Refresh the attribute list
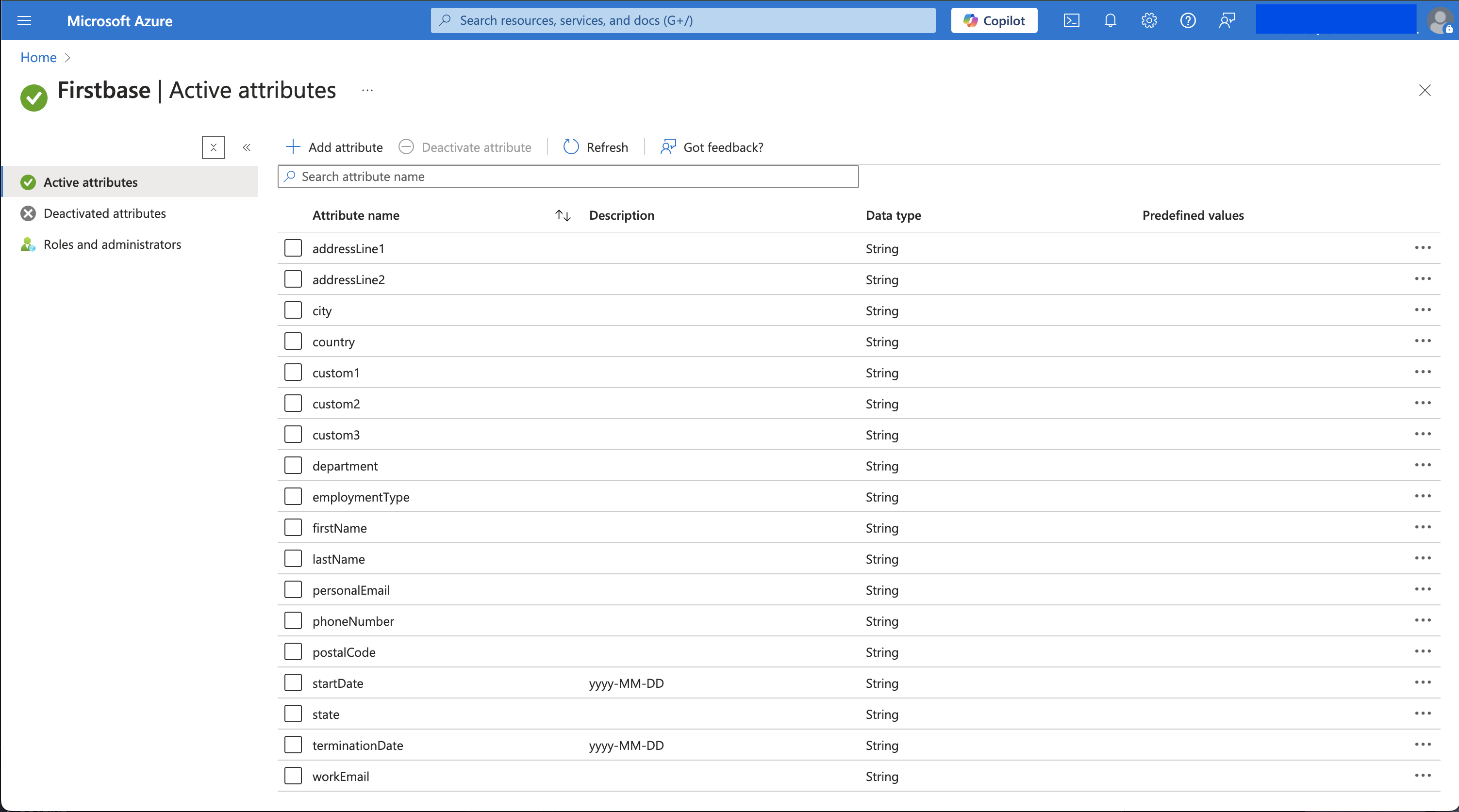1459x812 pixels. (595, 147)
